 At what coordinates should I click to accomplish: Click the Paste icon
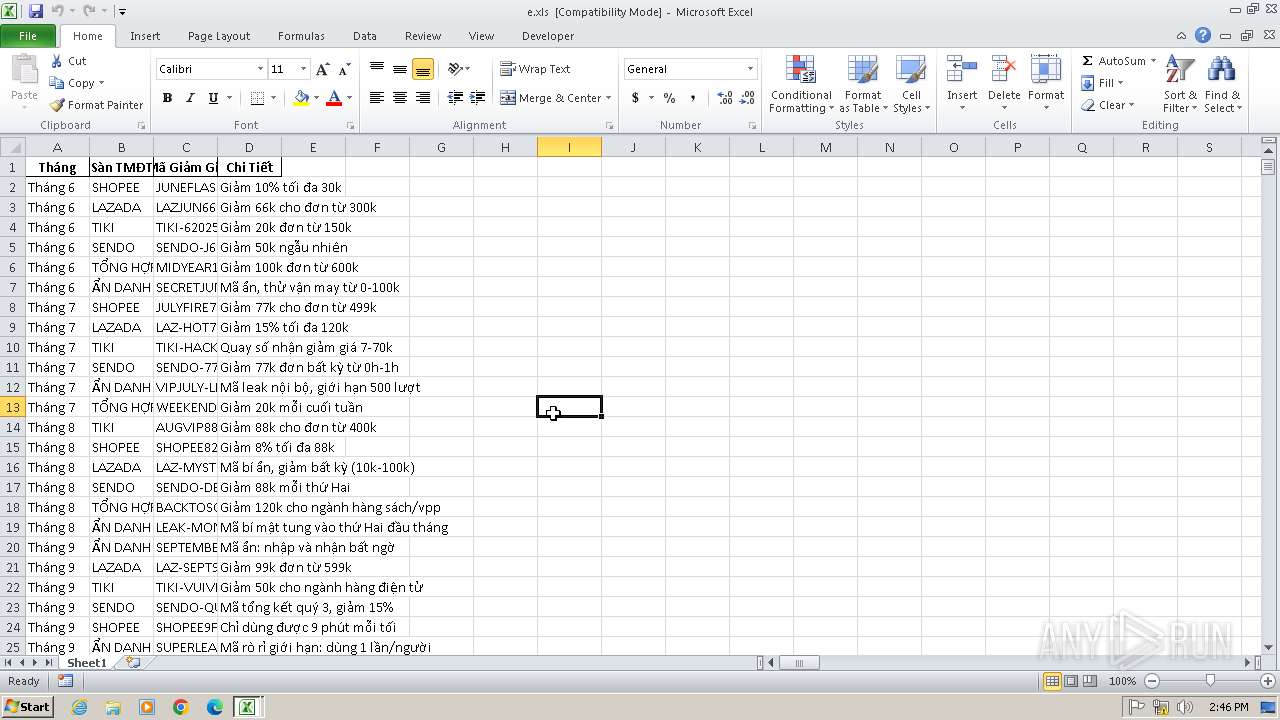click(24, 72)
